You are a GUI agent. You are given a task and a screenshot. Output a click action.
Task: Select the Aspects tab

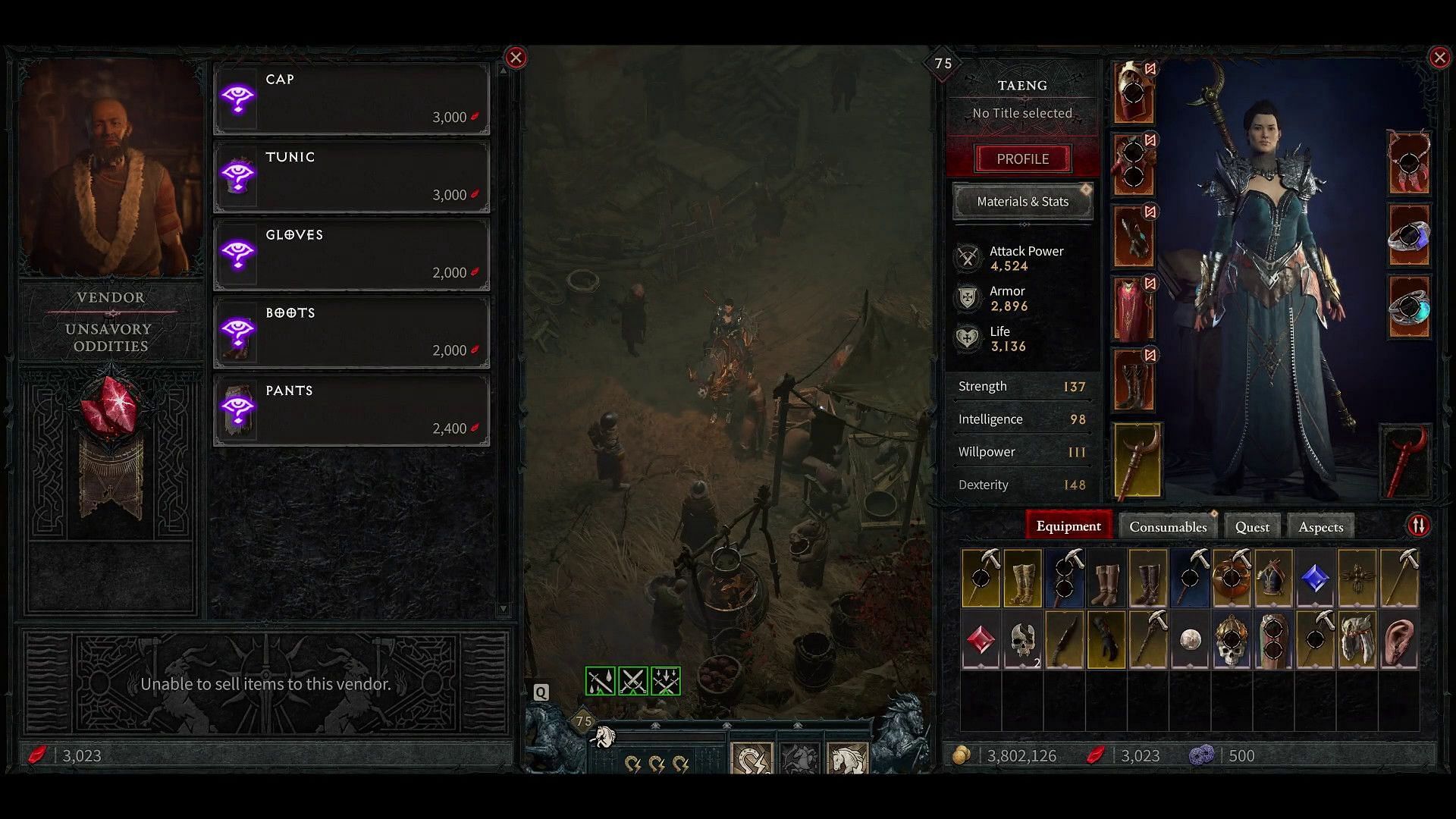click(x=1321, y=527)
